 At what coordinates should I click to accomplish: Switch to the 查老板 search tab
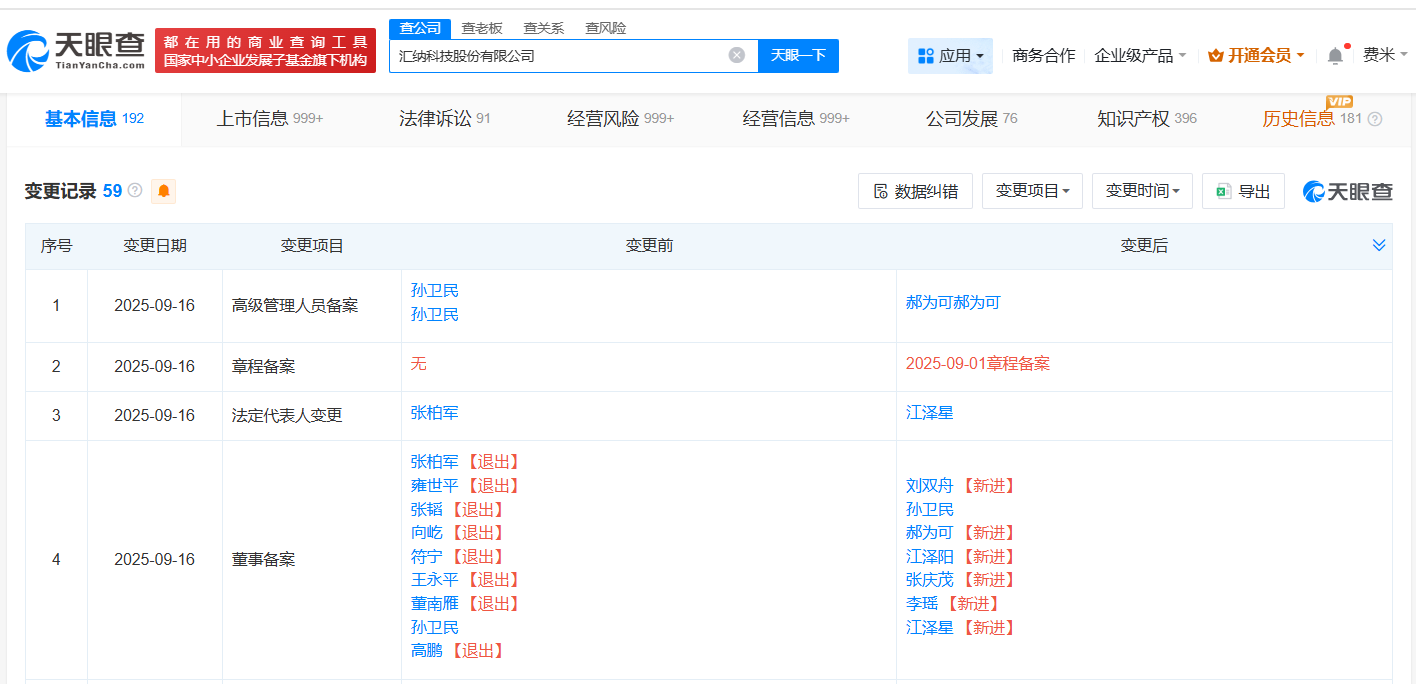(x=483, y=28)
